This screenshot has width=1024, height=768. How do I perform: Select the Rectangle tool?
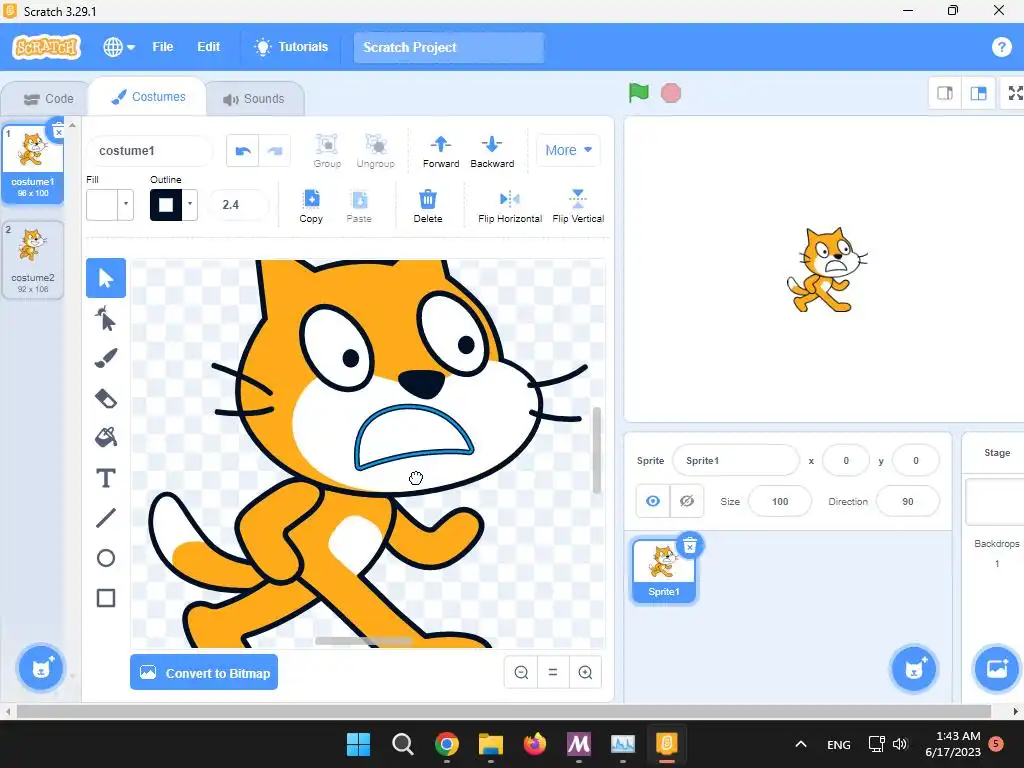point(106,598)
